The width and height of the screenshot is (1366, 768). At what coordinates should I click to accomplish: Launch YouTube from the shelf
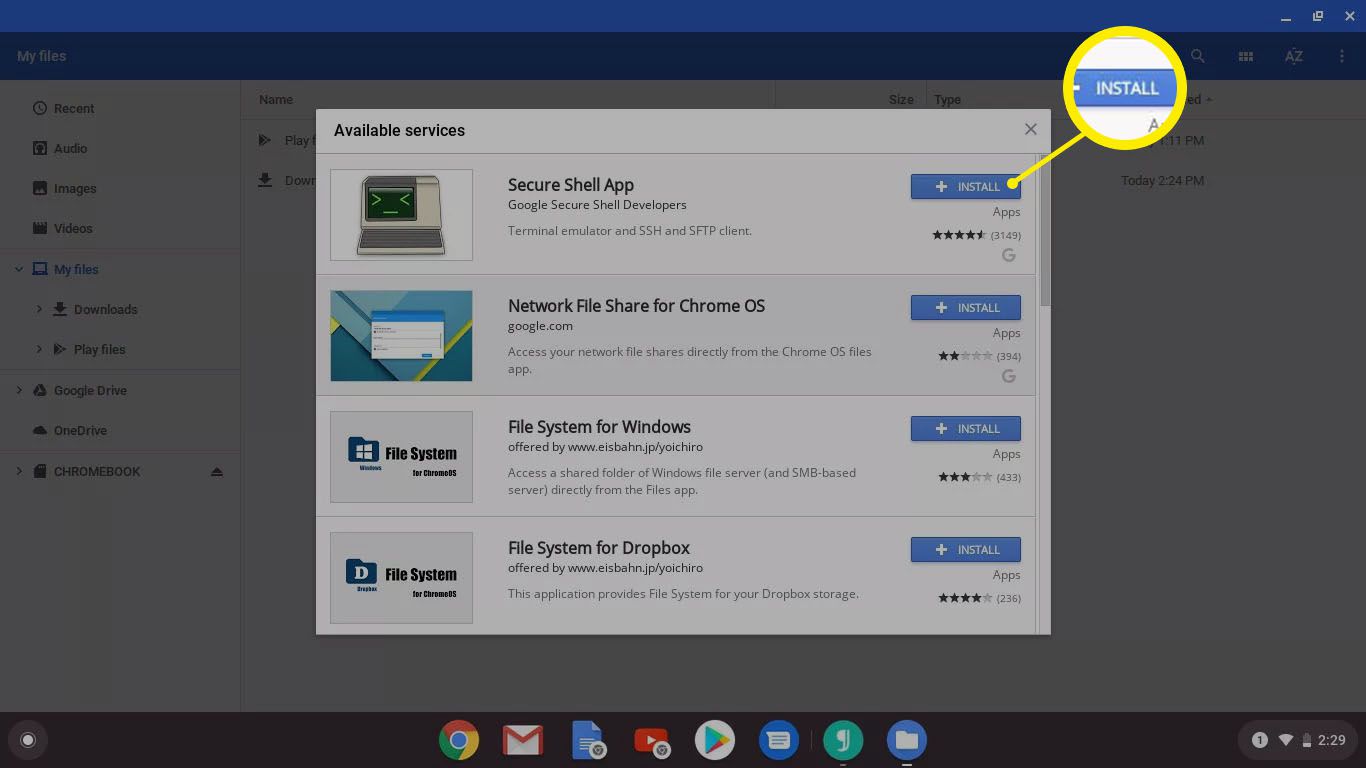click(651, 741)
